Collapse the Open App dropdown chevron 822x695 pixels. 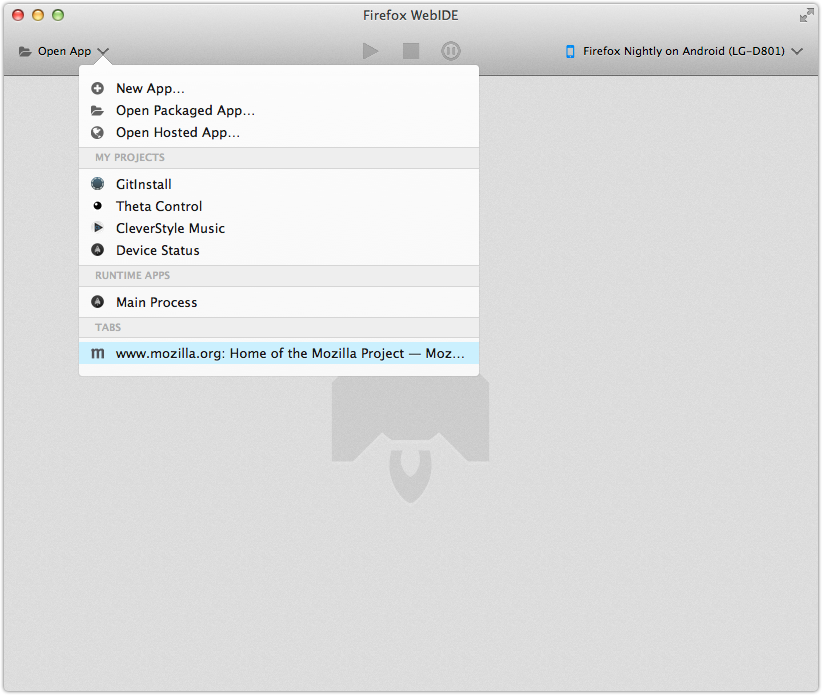[103, 51]
